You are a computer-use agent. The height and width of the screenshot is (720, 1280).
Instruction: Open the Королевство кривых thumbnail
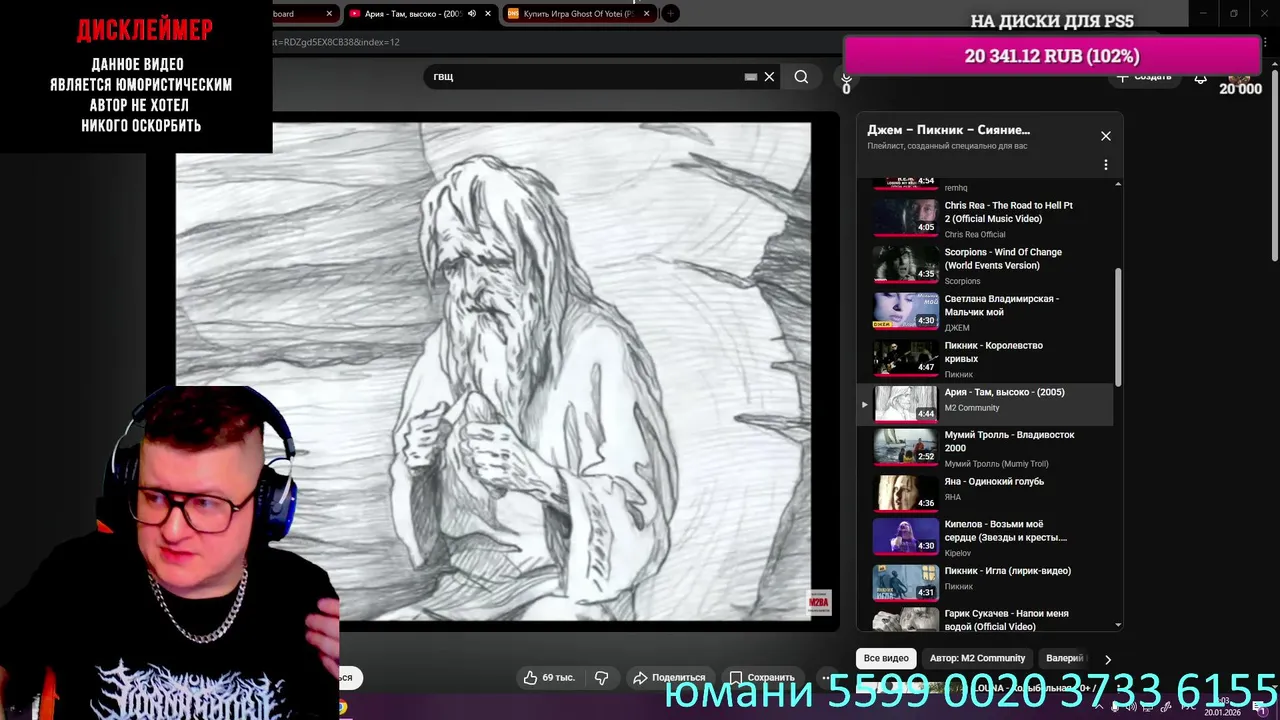[x=905, y=357]
